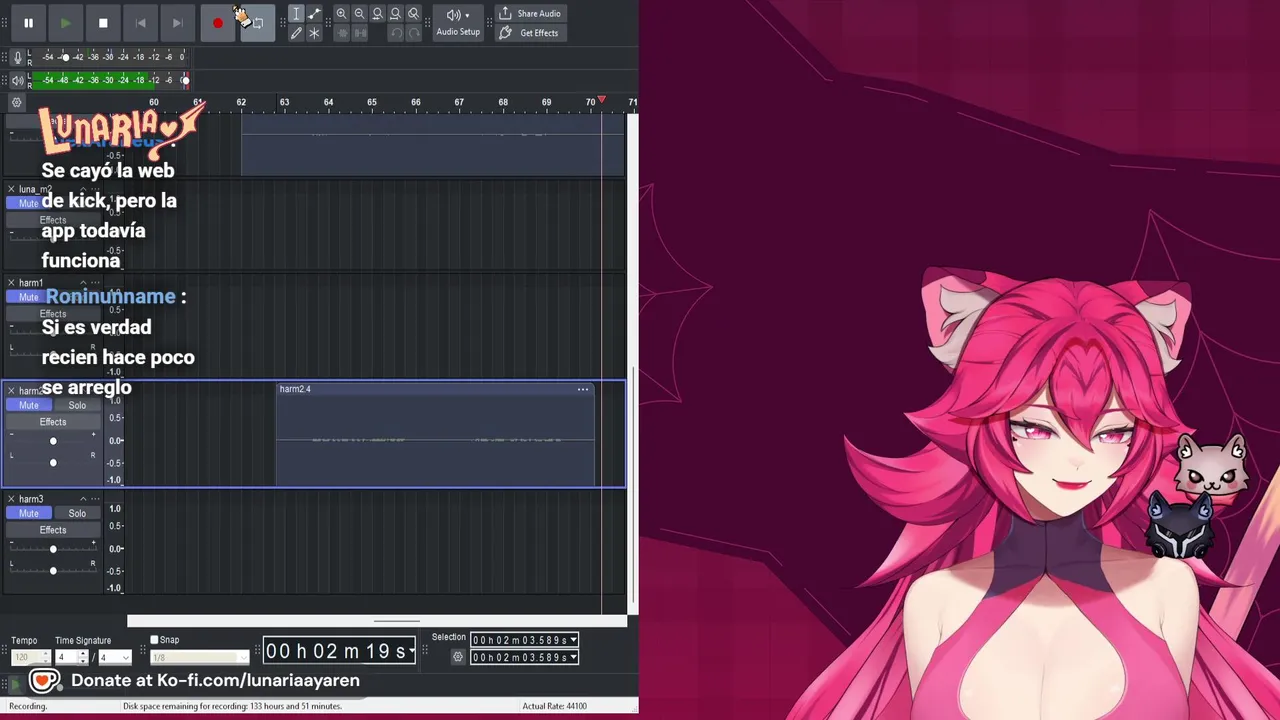Click Trim audio outside selection icon
Screen dimensions: 1280x720
click(x=341, y=33)
